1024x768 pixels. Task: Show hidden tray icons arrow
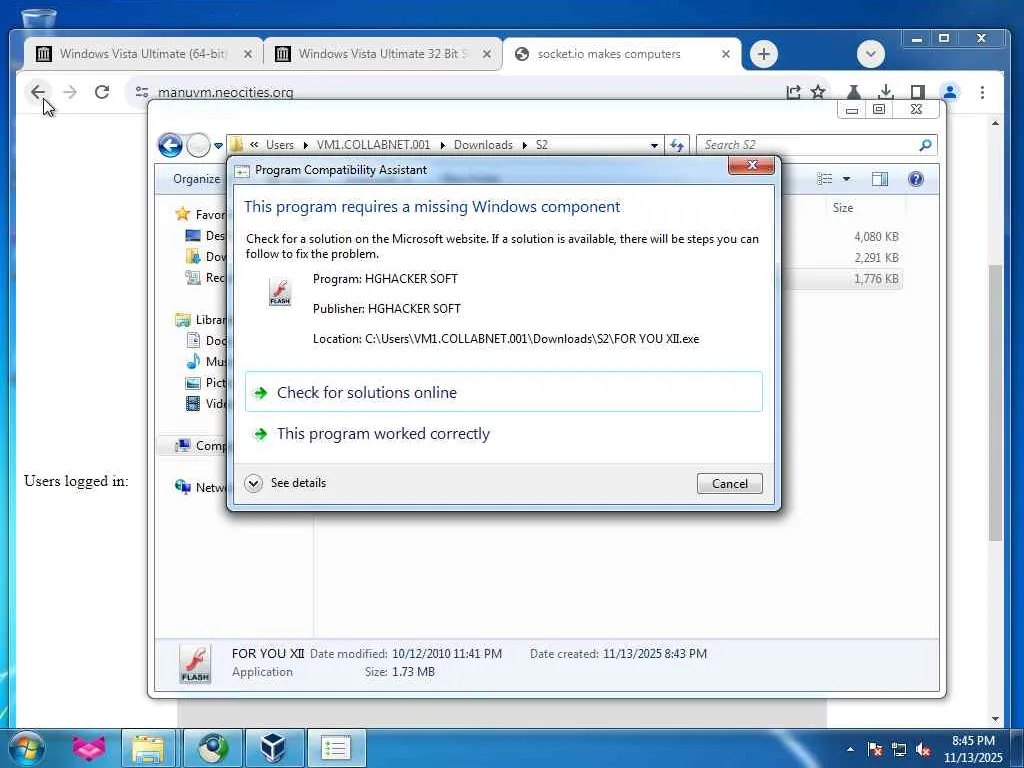(x=850, y=749)
